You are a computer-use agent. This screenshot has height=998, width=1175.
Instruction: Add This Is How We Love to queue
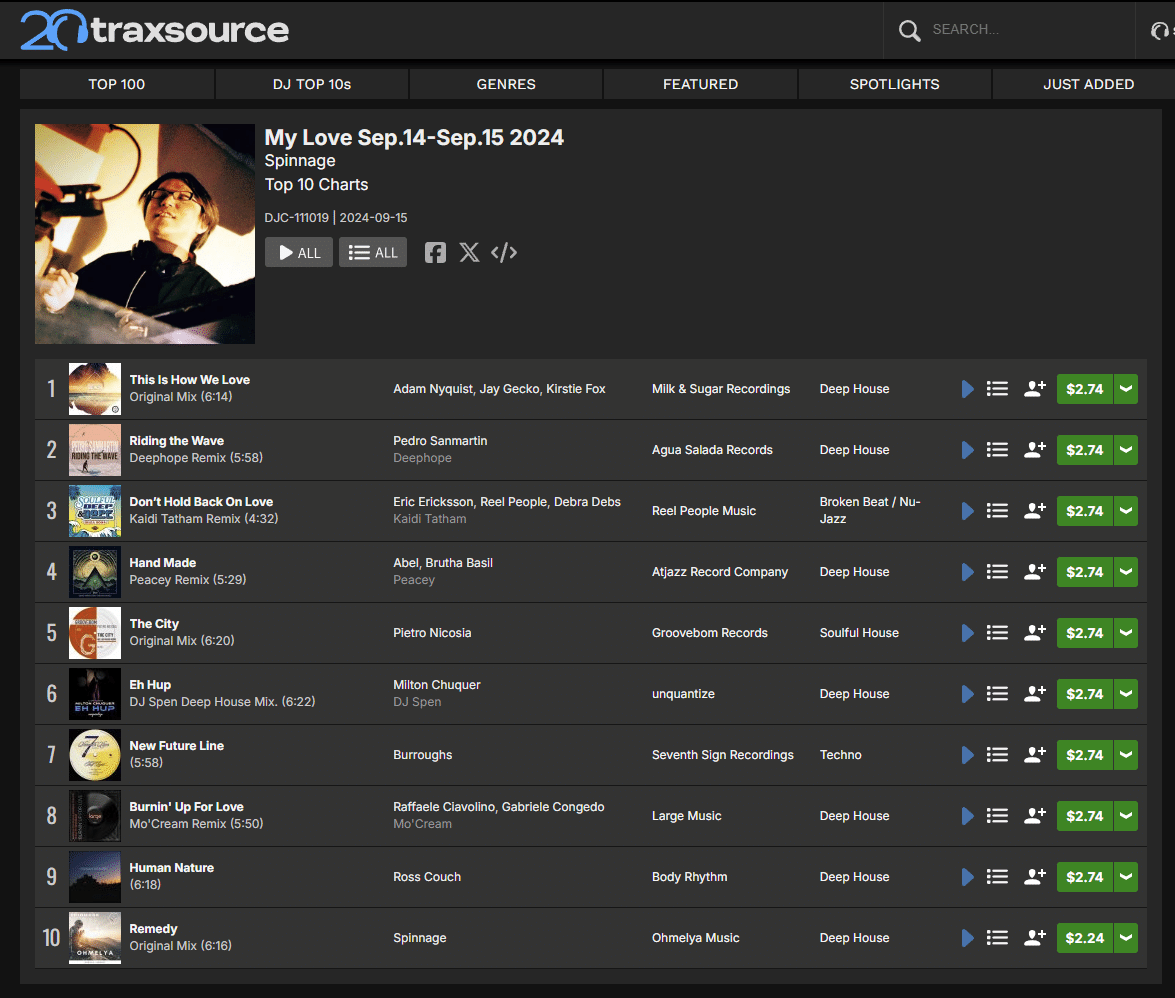pyautogui.click(x=997, y=389)
